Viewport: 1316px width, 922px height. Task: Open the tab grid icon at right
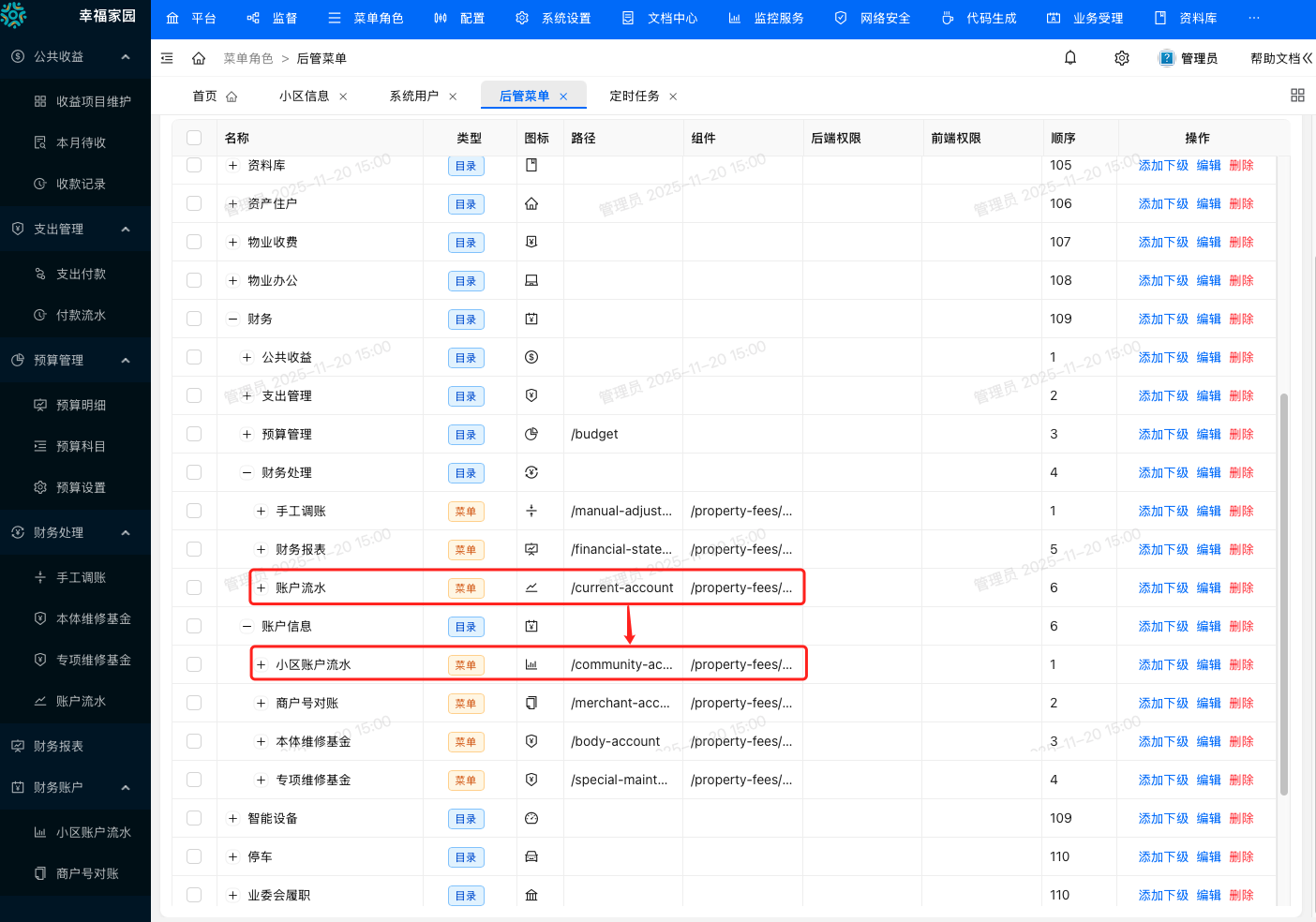[x=1297, y=96]
